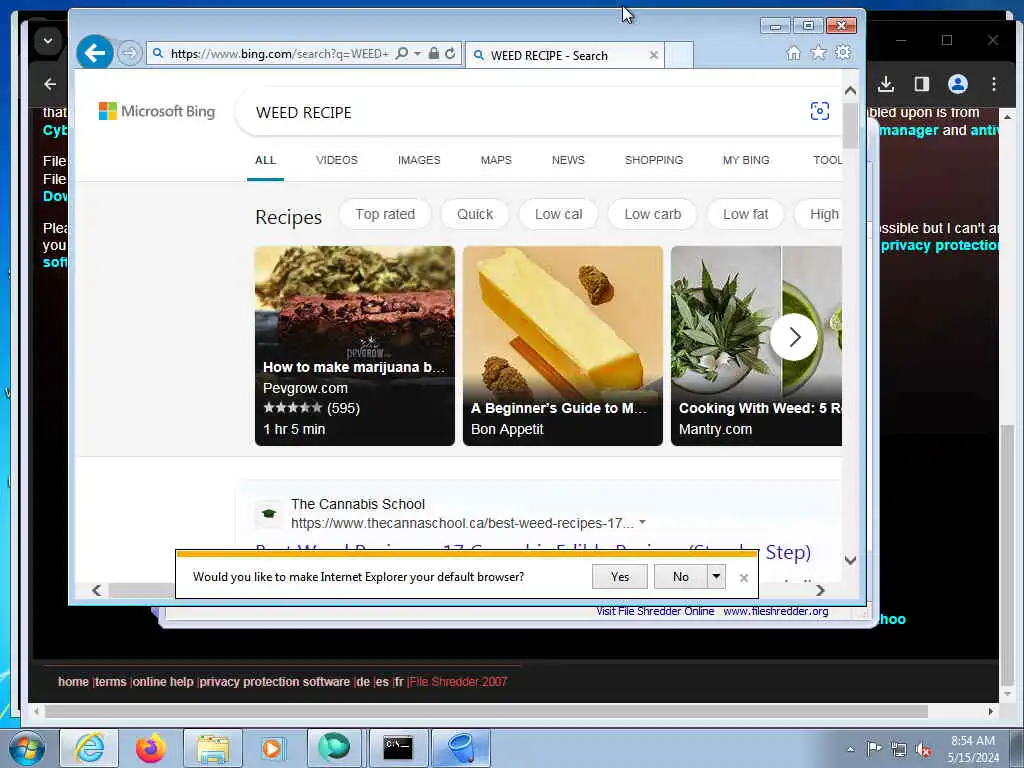Open command prompt from taskbar
This screenshot has width=1024, height=768.
398,748
